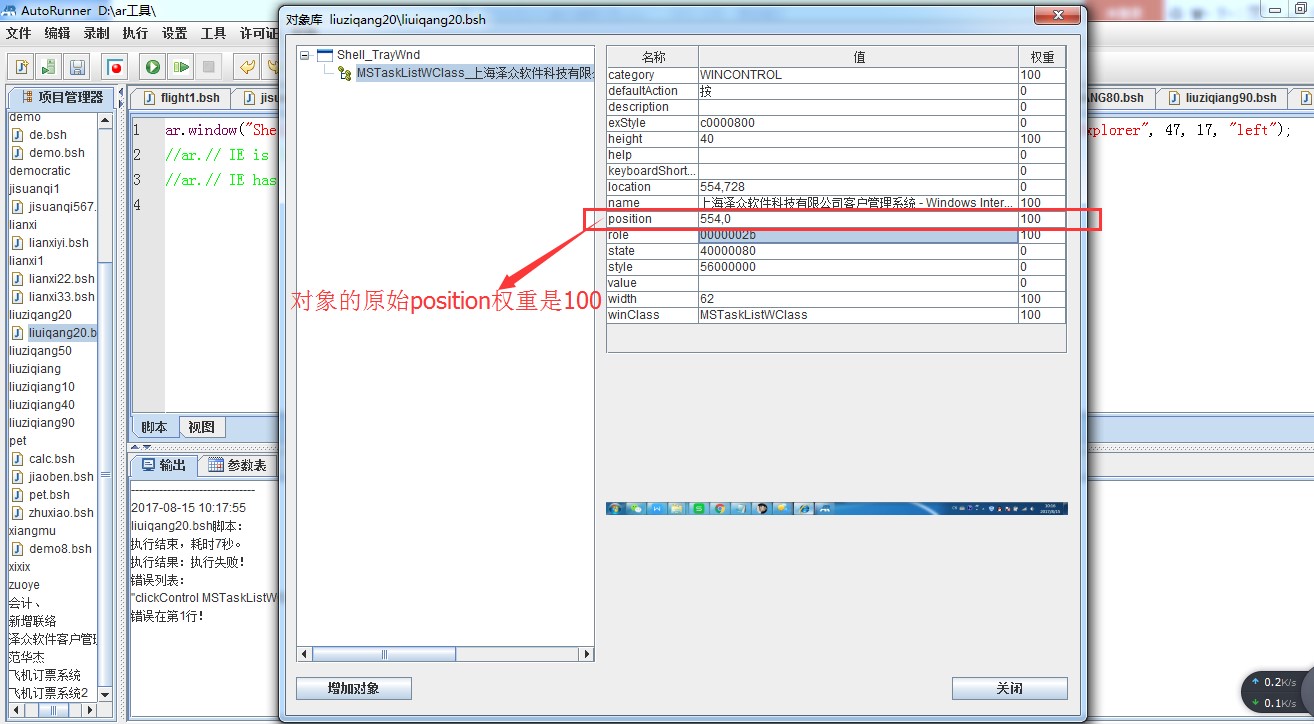Click the object tree horizontal scrollbar thumb
Viewport: 1314px width, 724px height.
click(x=385, y=654)
